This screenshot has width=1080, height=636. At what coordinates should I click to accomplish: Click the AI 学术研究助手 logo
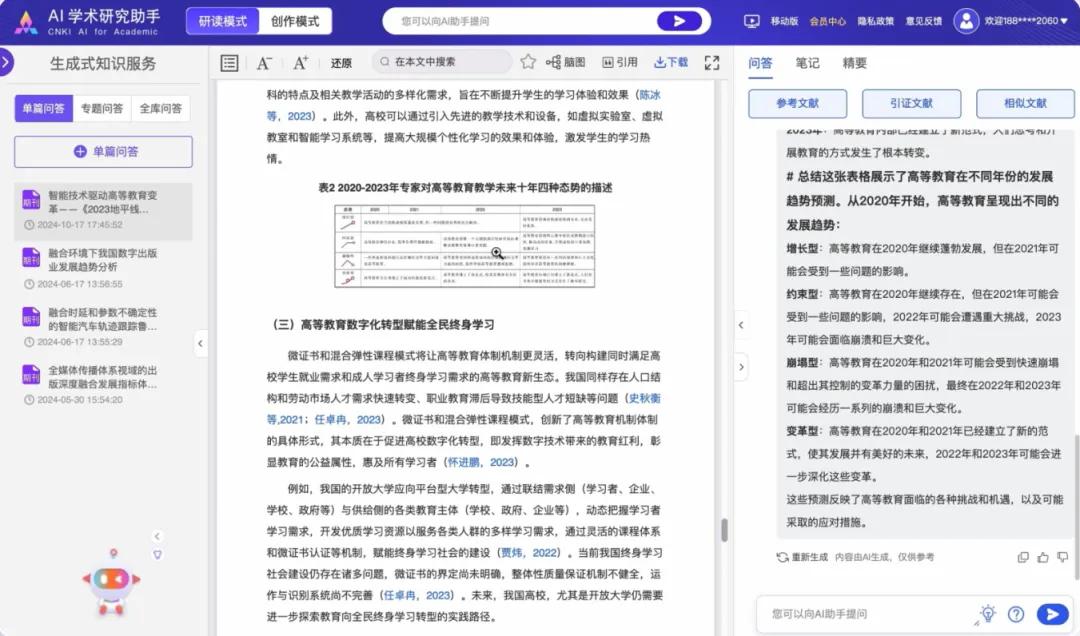tap(87, 21)
